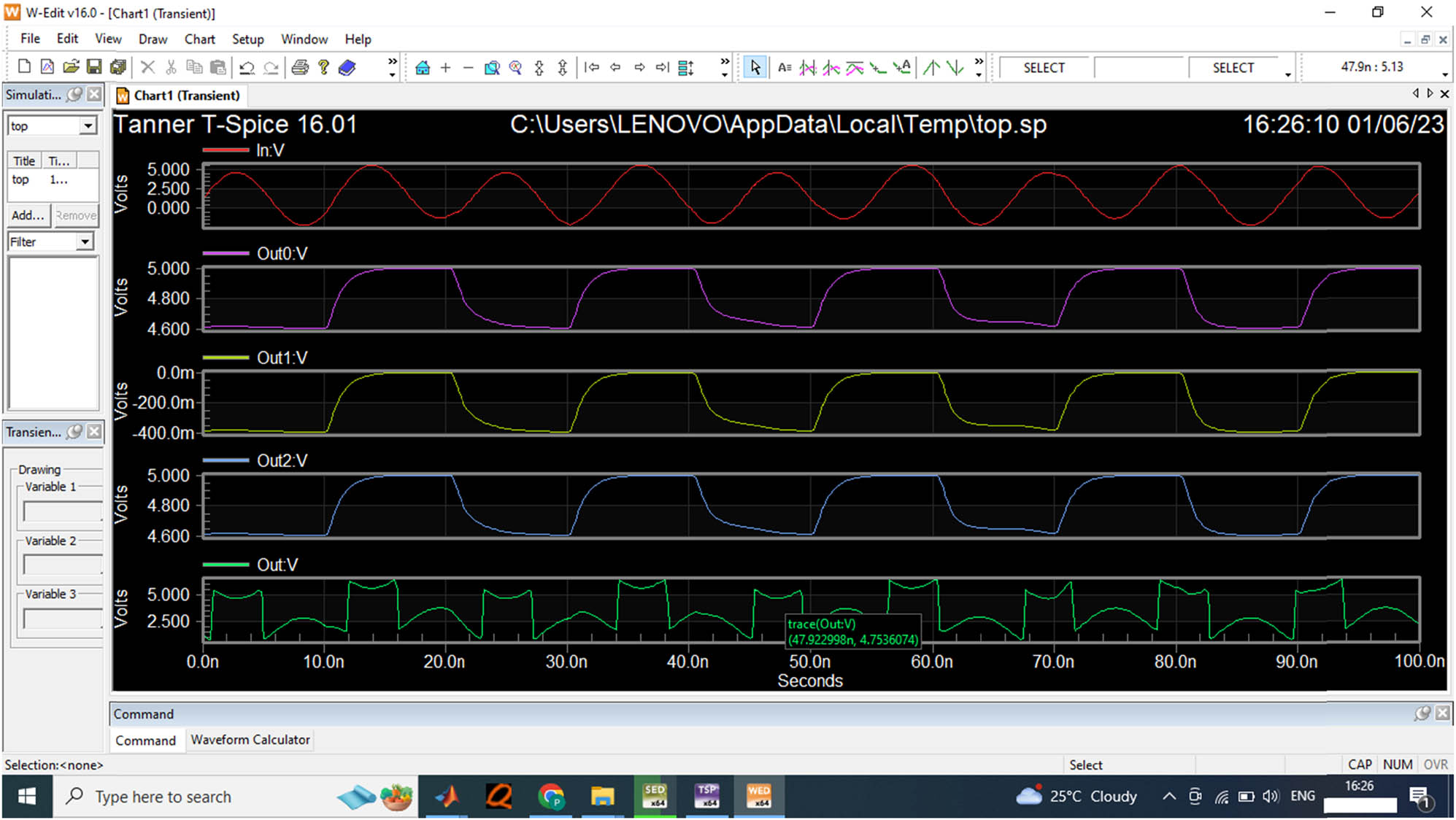
Task: Expand the 'top' simulation dropdown
Action: point(88,126)
